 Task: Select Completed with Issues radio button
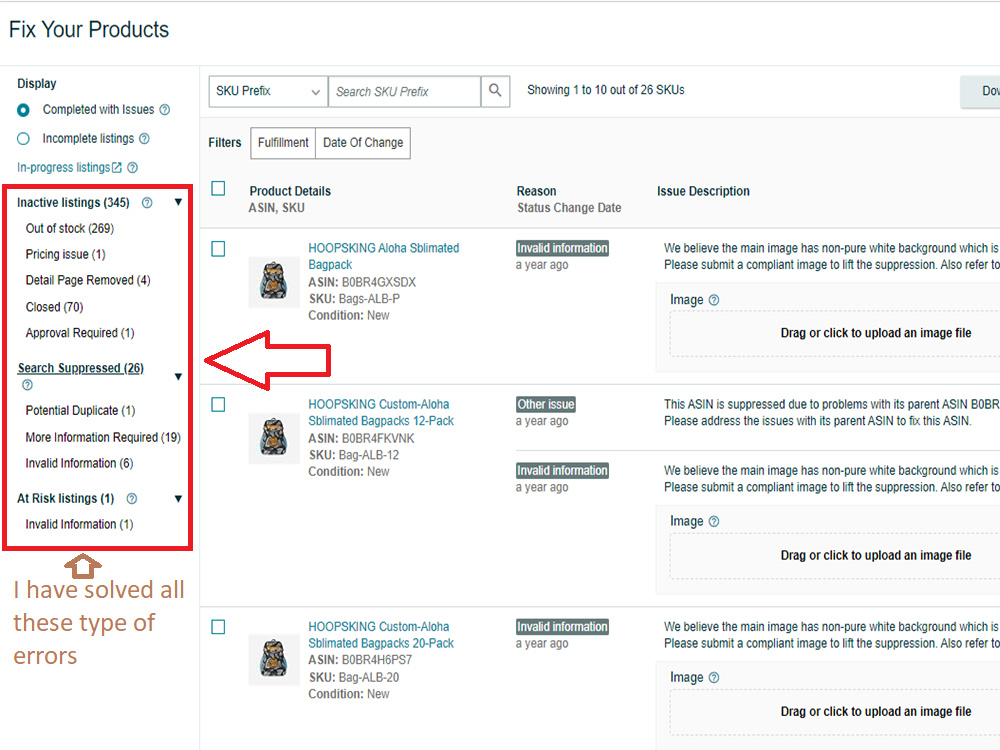[x=24, y=110]
